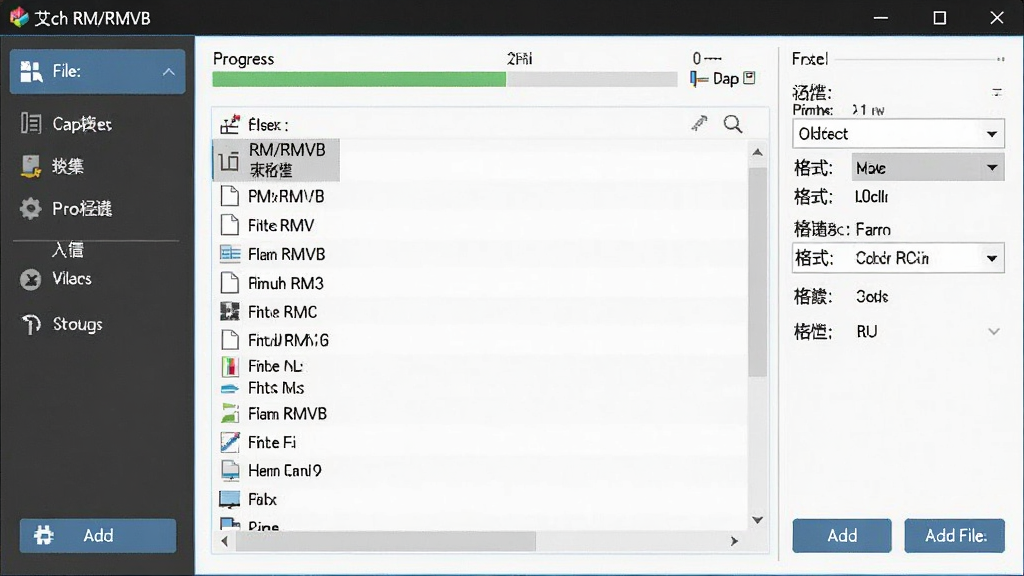
Task: Click the search magnifier icon
Action: 733,123
